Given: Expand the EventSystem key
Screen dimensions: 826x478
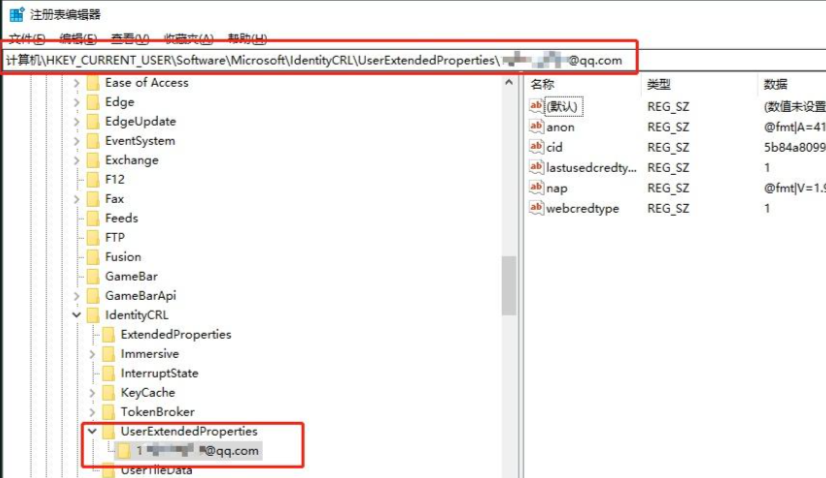Looking at the screenshot, I should pos(76,141).
